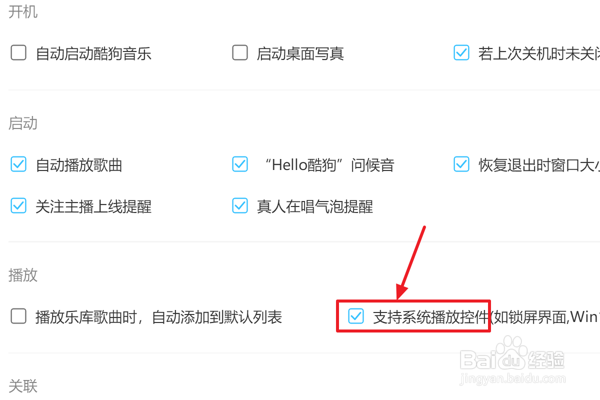Viewport: 600px width, 400px height.
Task: Disable the 自动播放歌曲 checkbox
Action: tap(18, 165)
